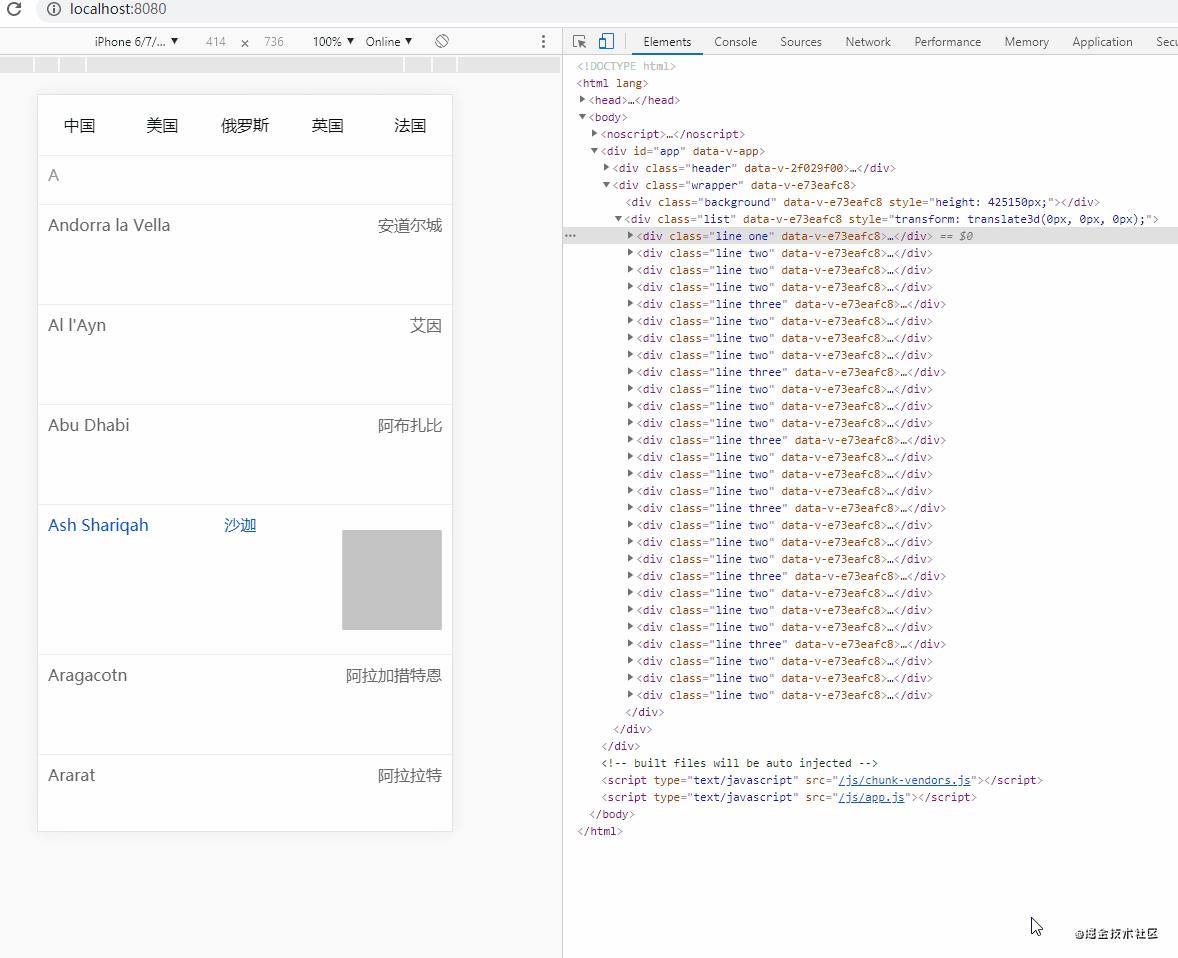Open the /js/app.js script link
The image size is (1178, 958).
point(871,797)
